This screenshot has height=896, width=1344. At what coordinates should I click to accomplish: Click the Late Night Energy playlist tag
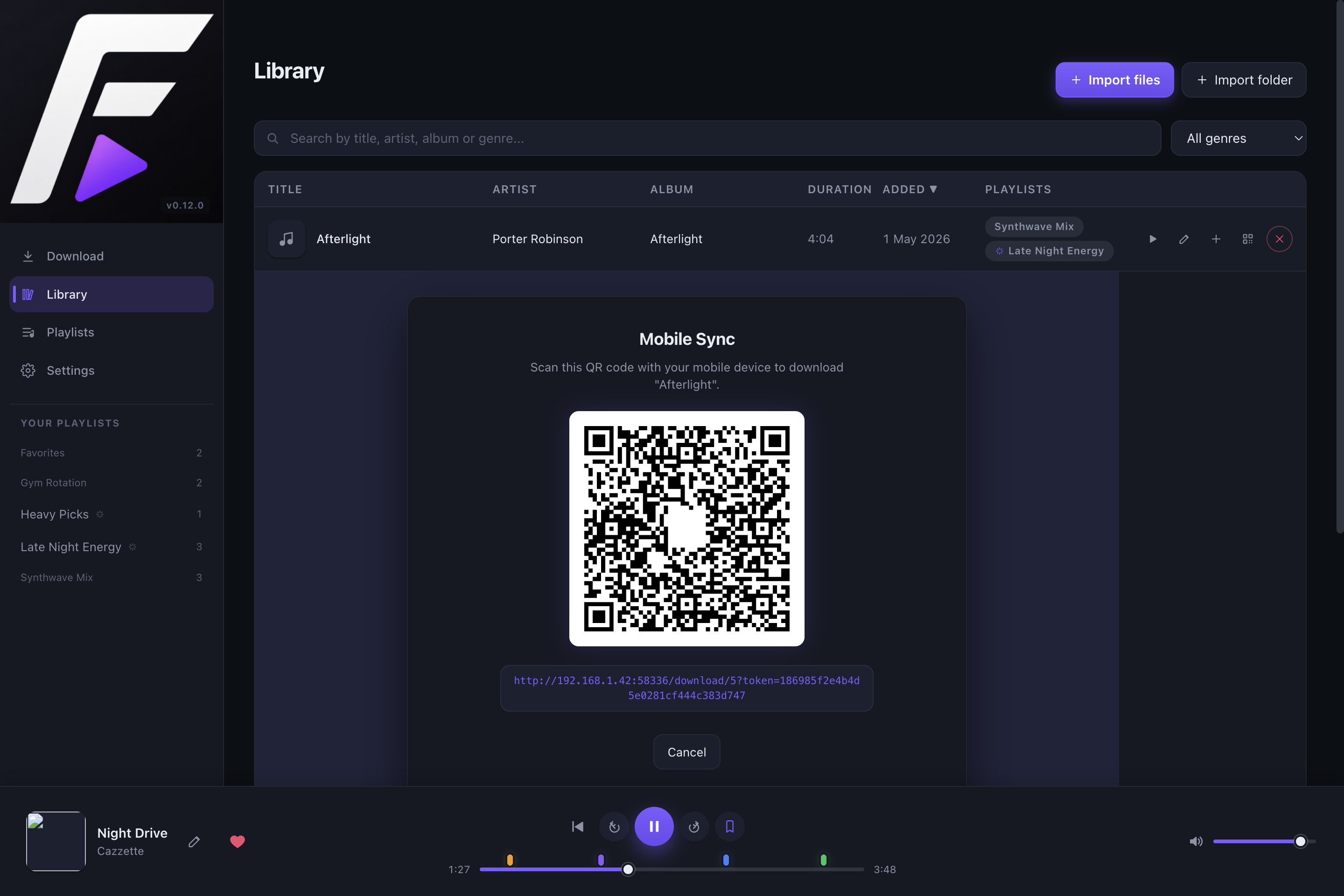(1049, 251)
